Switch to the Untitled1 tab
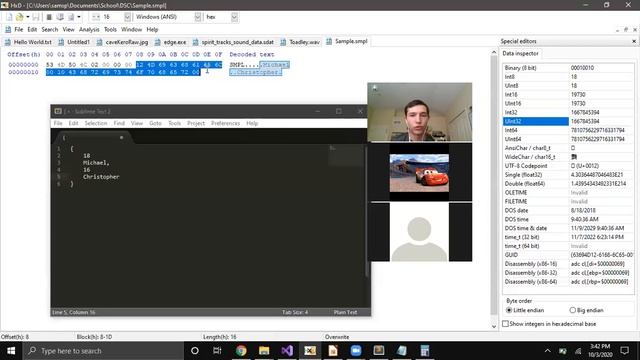Image resolution: width=640 pixels, height=360 pixels. click(75, 42)
